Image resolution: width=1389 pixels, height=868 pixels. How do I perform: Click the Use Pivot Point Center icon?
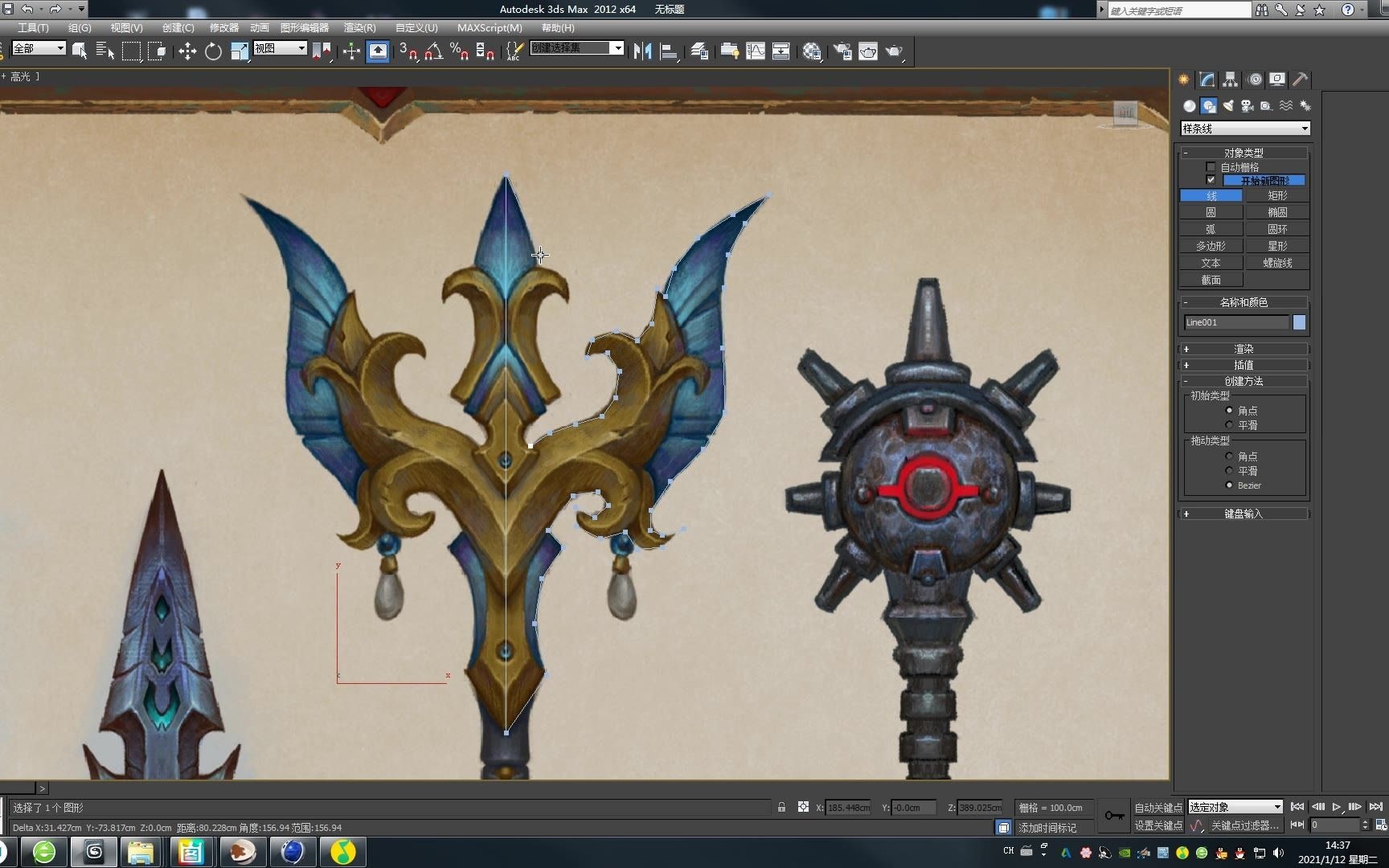[x=322, y=51]
